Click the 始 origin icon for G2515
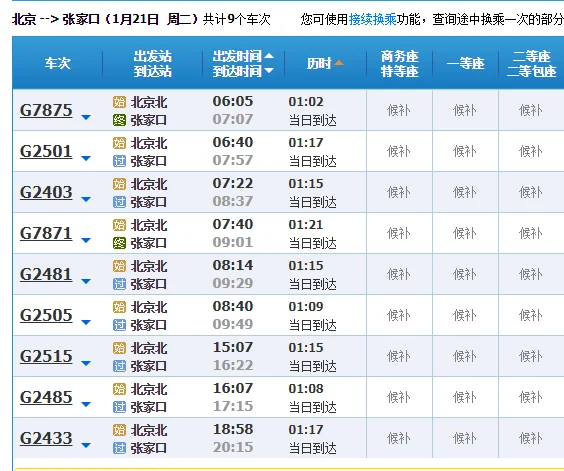This screenshot has width=564, height=471. 119,348
